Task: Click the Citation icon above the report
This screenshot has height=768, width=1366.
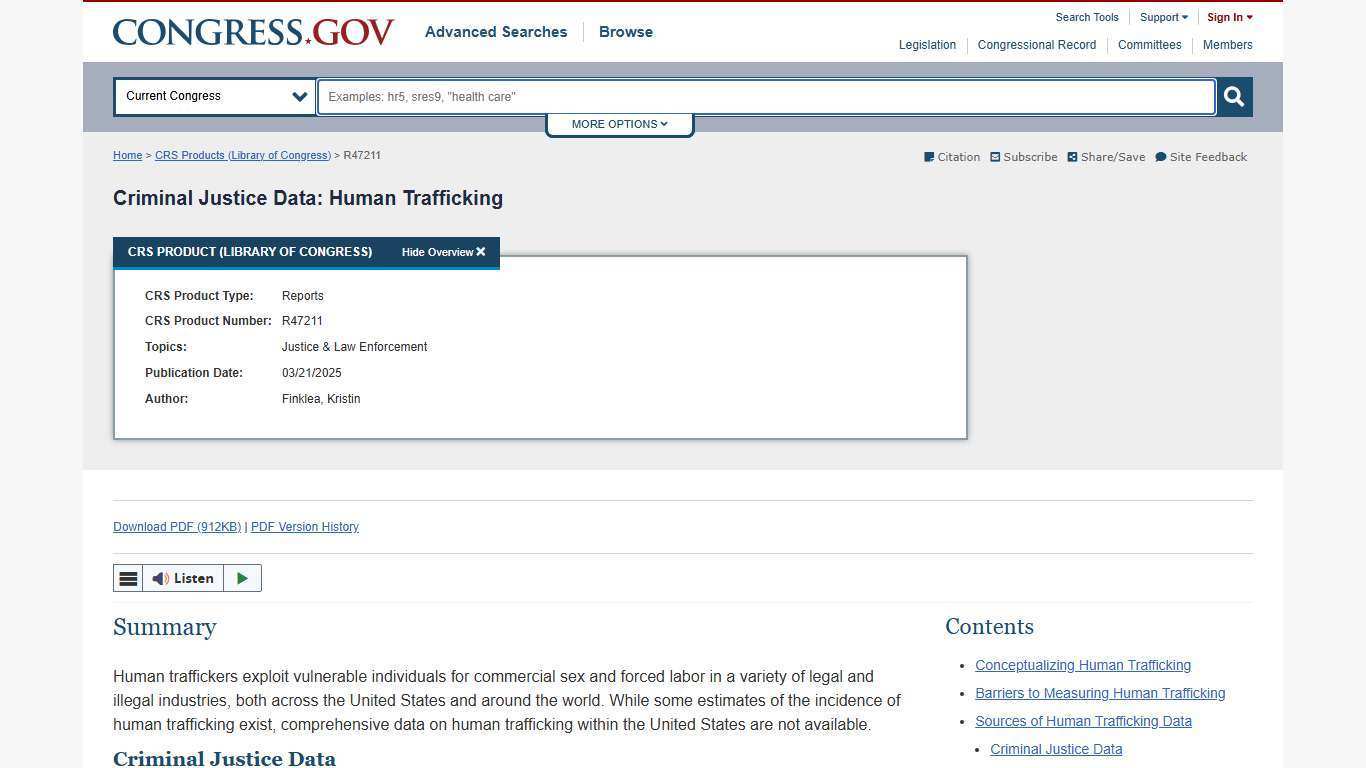Action: click(x=930, y=157)
